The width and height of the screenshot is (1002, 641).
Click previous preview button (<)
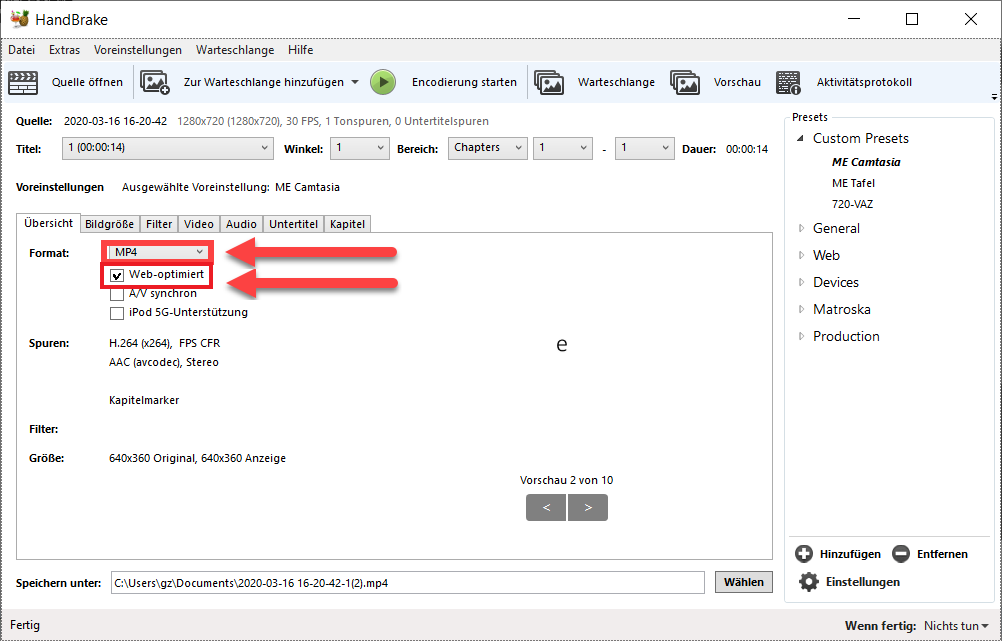pyautogui.click(x=546, y=507)
